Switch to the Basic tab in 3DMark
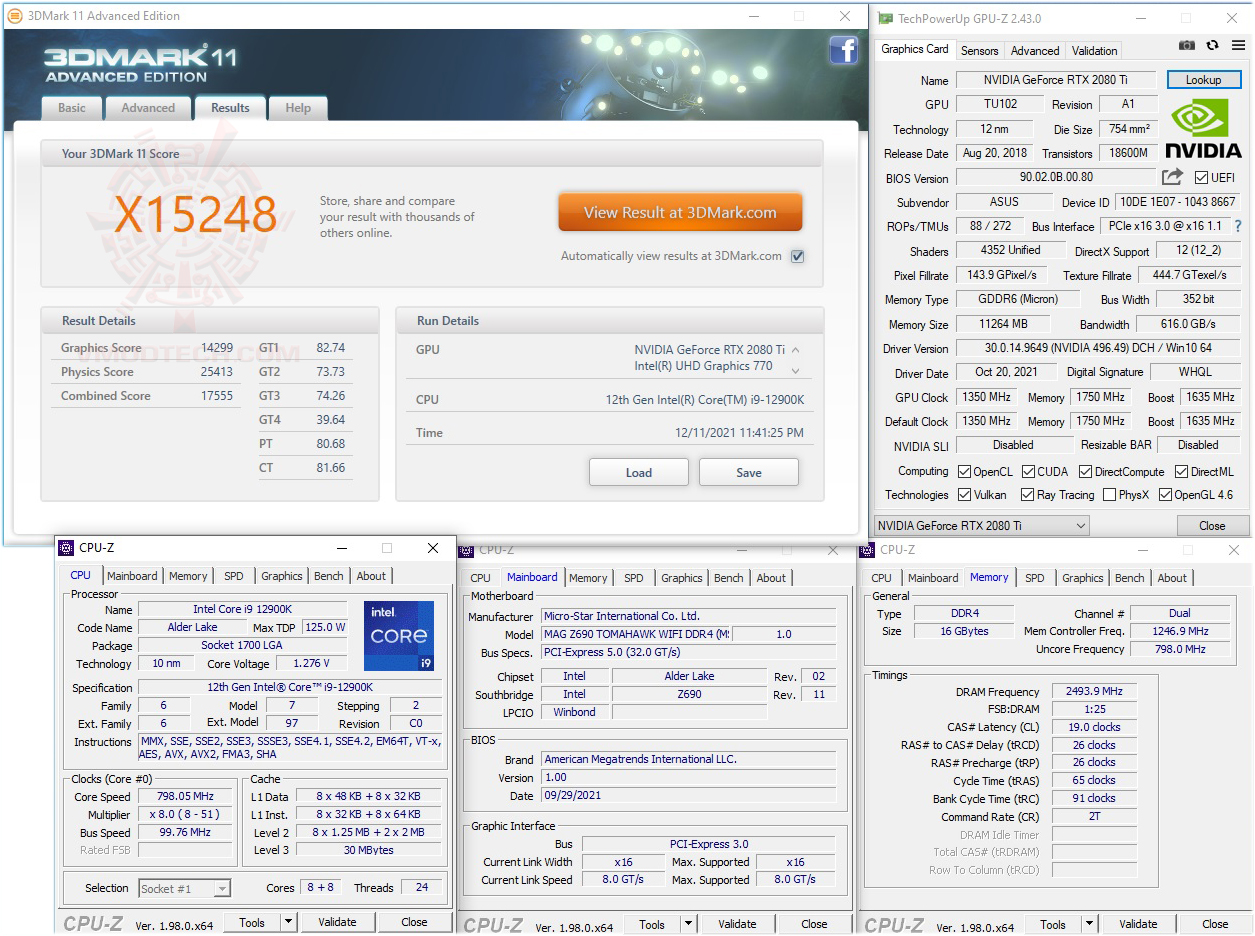The height and width of the screenshot is (936, 1255). click(72, 108)
